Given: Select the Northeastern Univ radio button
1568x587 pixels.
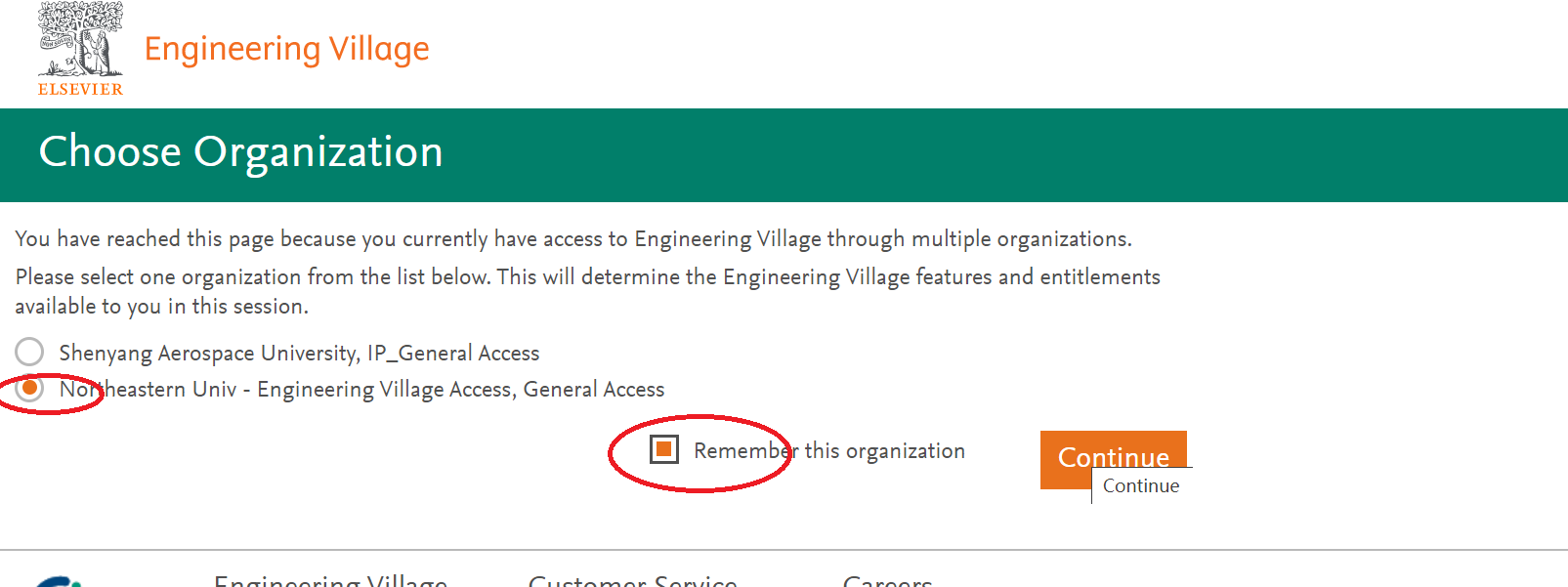Looking at the screenshot, I should pos(30,389).
